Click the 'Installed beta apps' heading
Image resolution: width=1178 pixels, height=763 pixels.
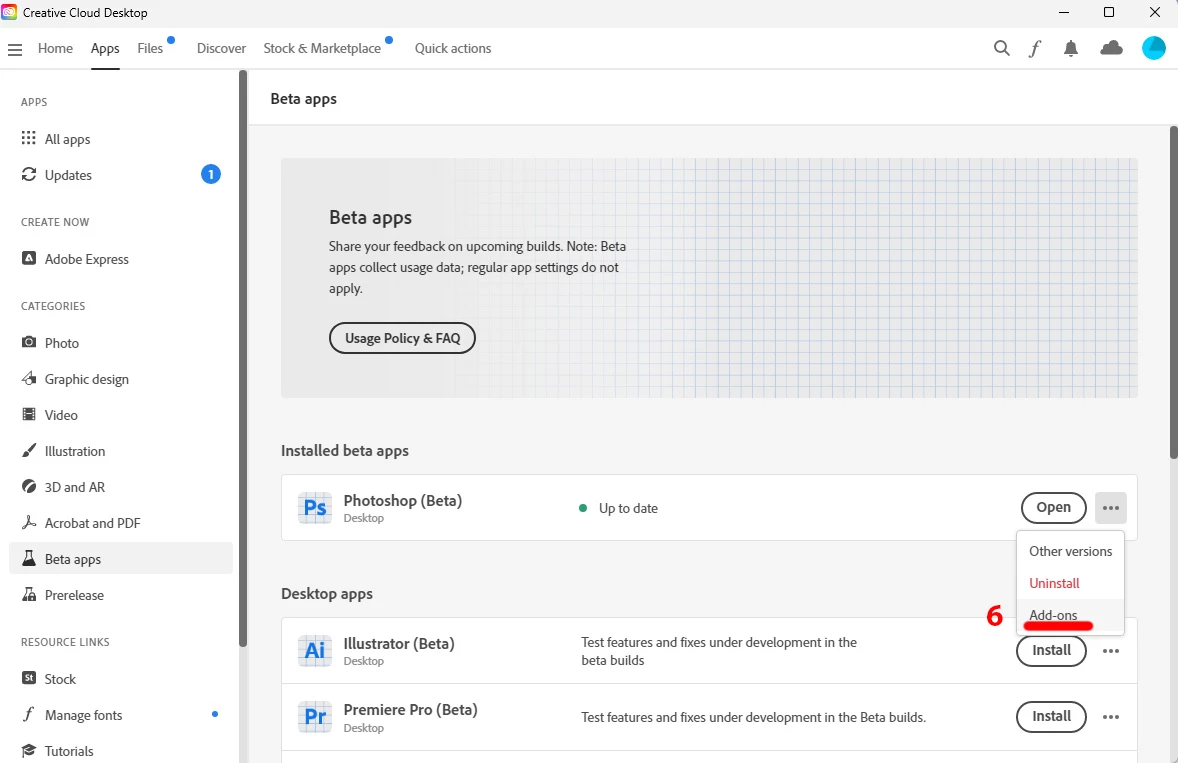(x=345, y=451)
